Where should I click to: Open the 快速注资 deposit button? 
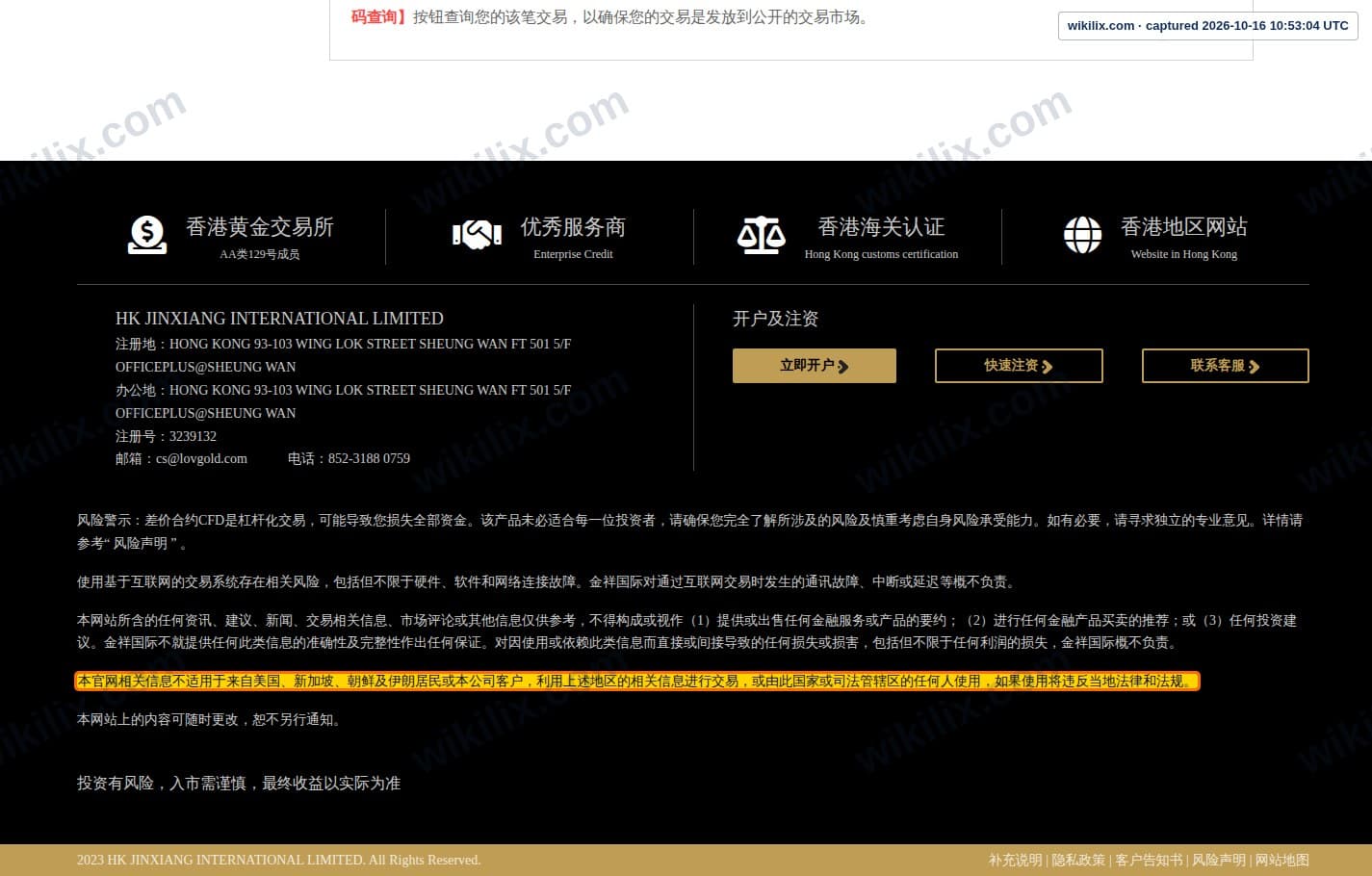point(1019,366)
